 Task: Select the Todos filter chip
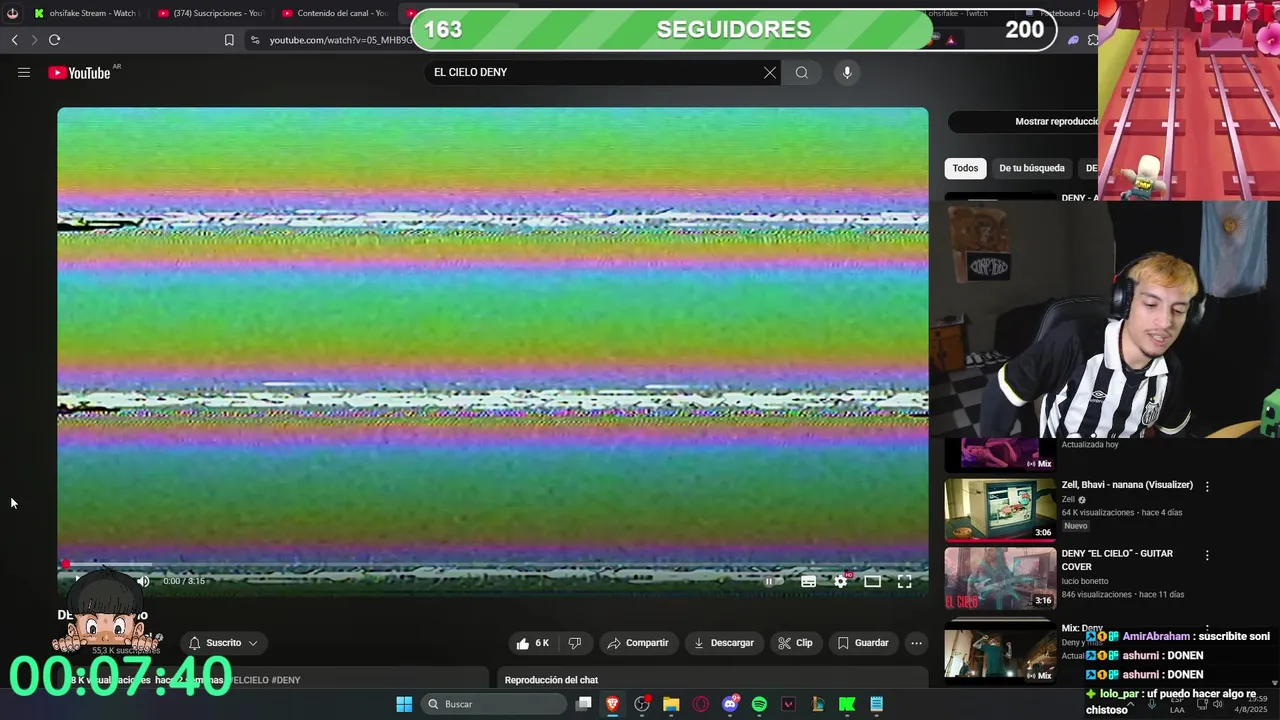(x=965, y=168)
